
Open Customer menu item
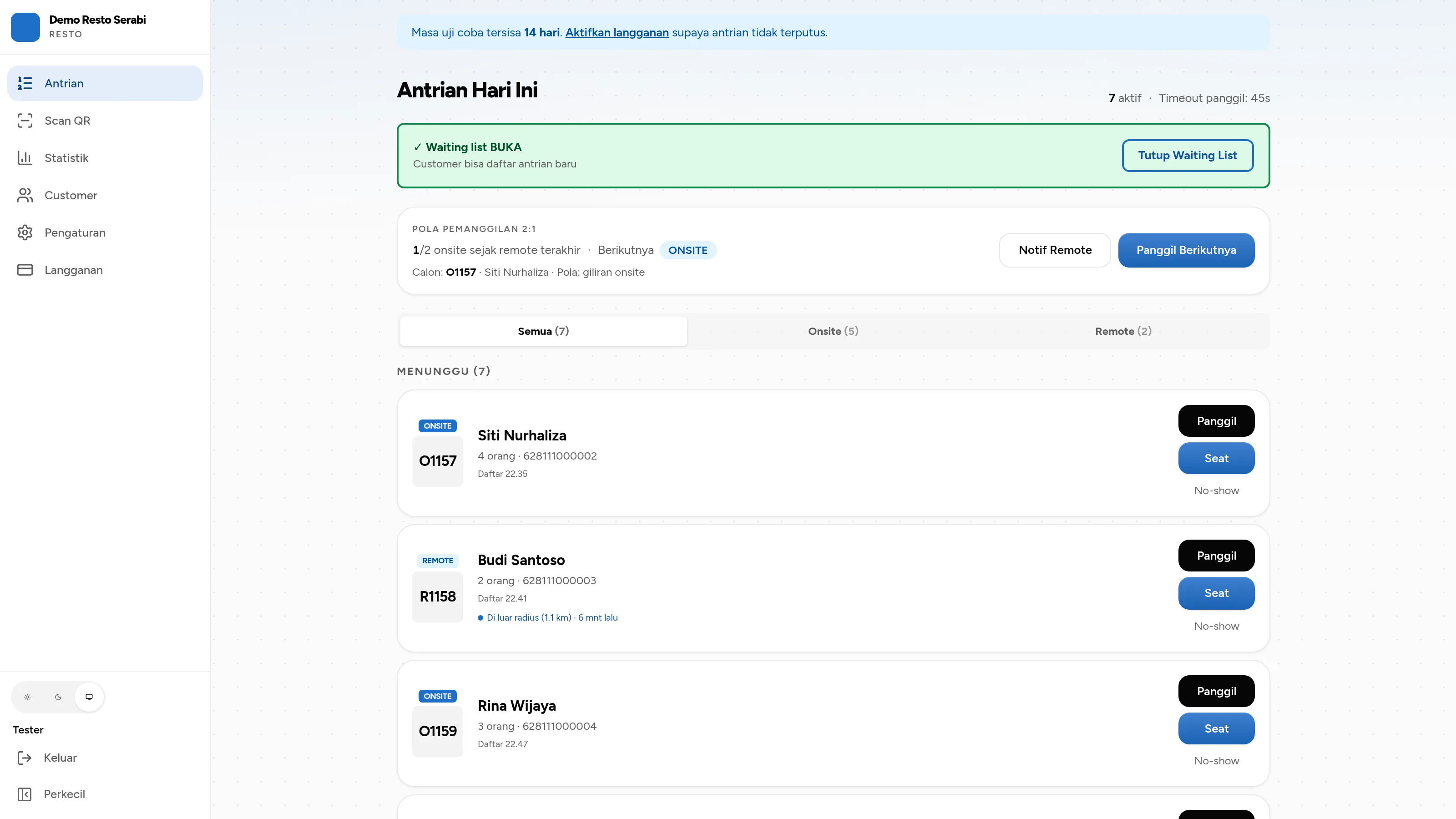pyautogui.click(x=105, y=195)
